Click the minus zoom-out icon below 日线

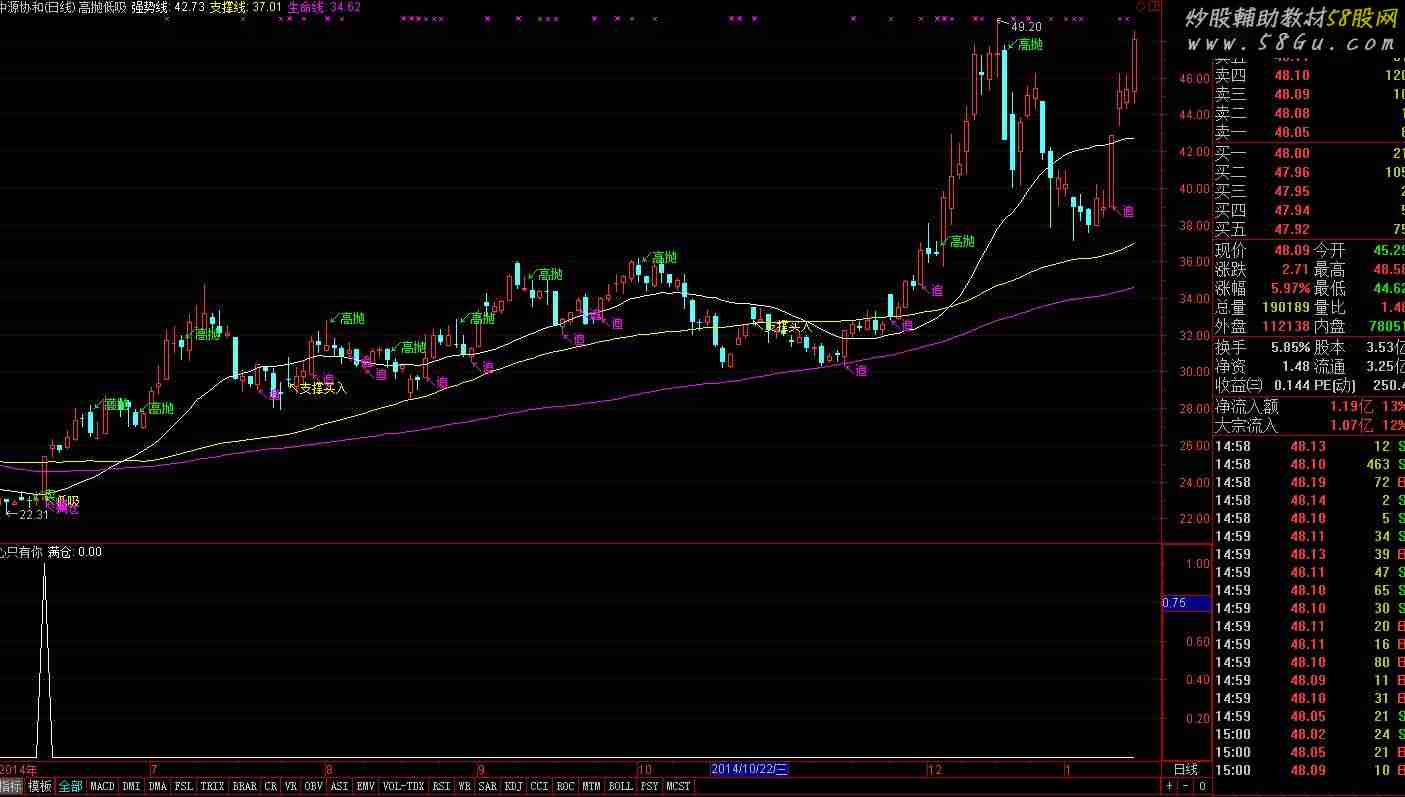coord(1186,788)
